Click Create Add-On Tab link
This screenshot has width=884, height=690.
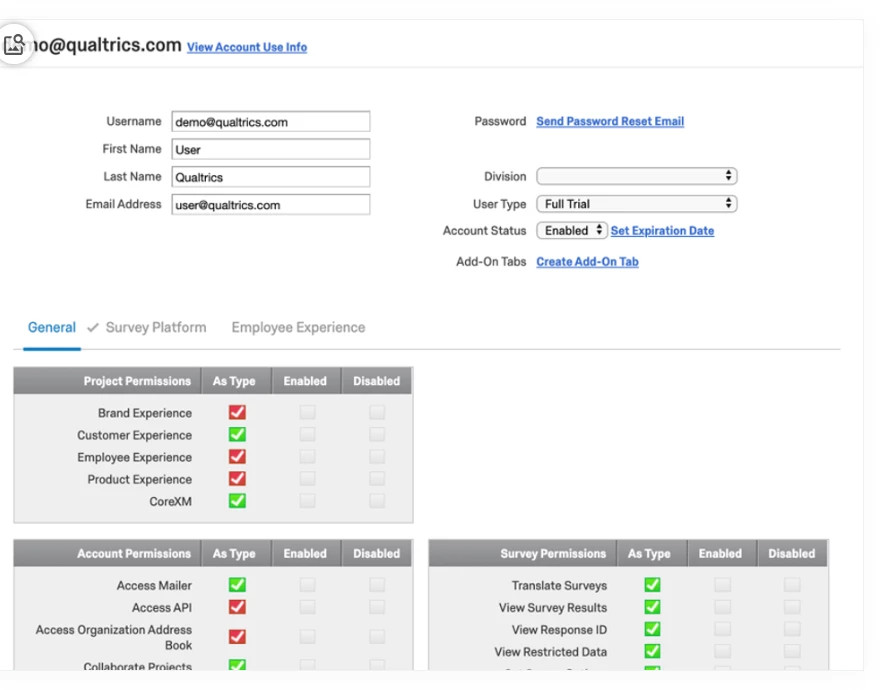(x=587, y=262)
